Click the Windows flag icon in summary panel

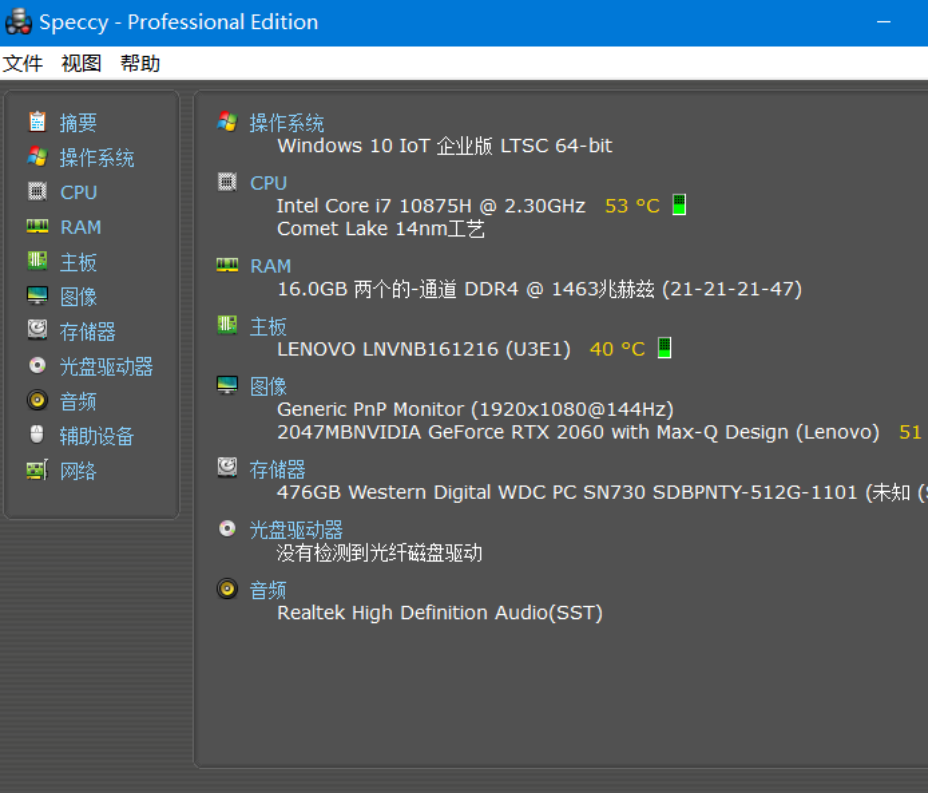pyautogui.click(x=227, y=121)
